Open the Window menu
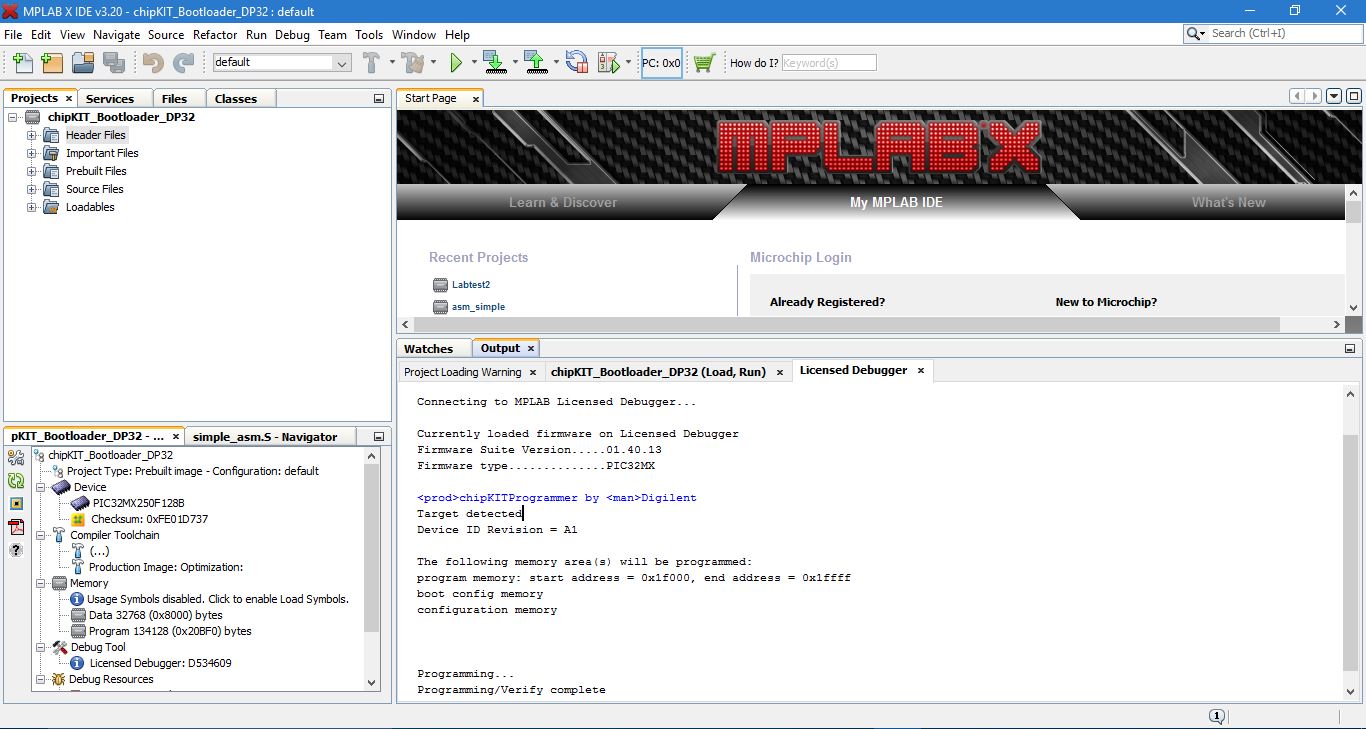The image size is (1366, 729). 414,34
